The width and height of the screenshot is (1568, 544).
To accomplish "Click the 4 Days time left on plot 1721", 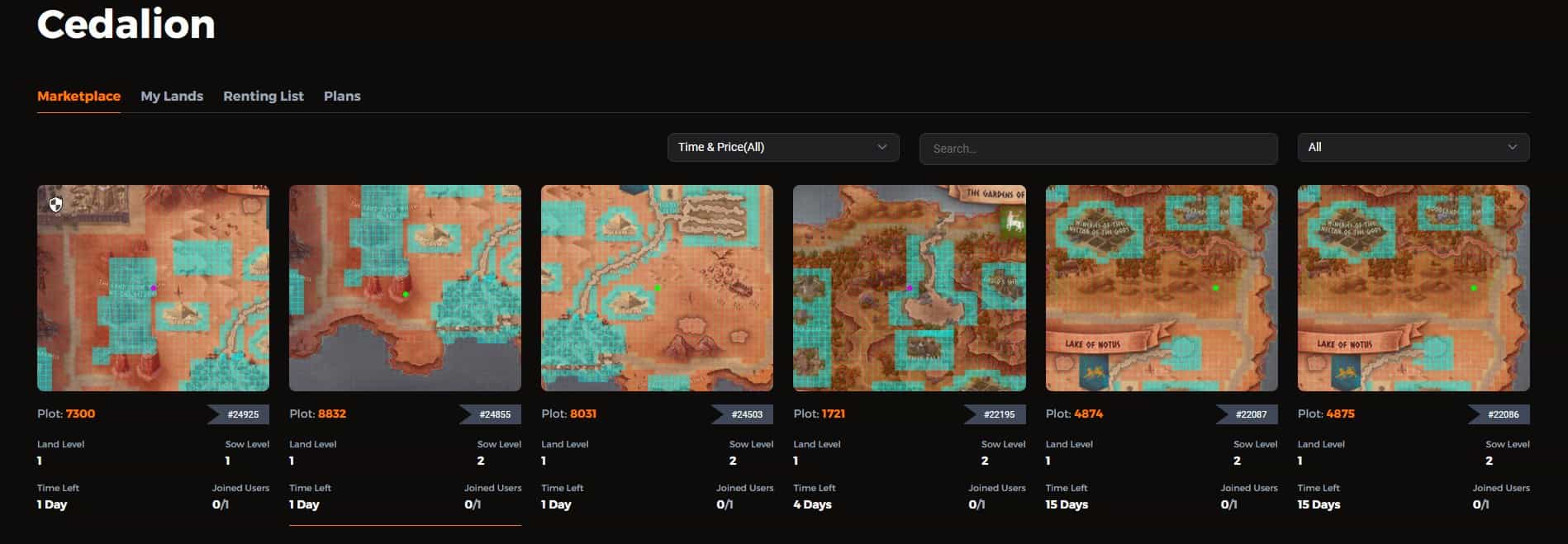I will click(812, 504).
